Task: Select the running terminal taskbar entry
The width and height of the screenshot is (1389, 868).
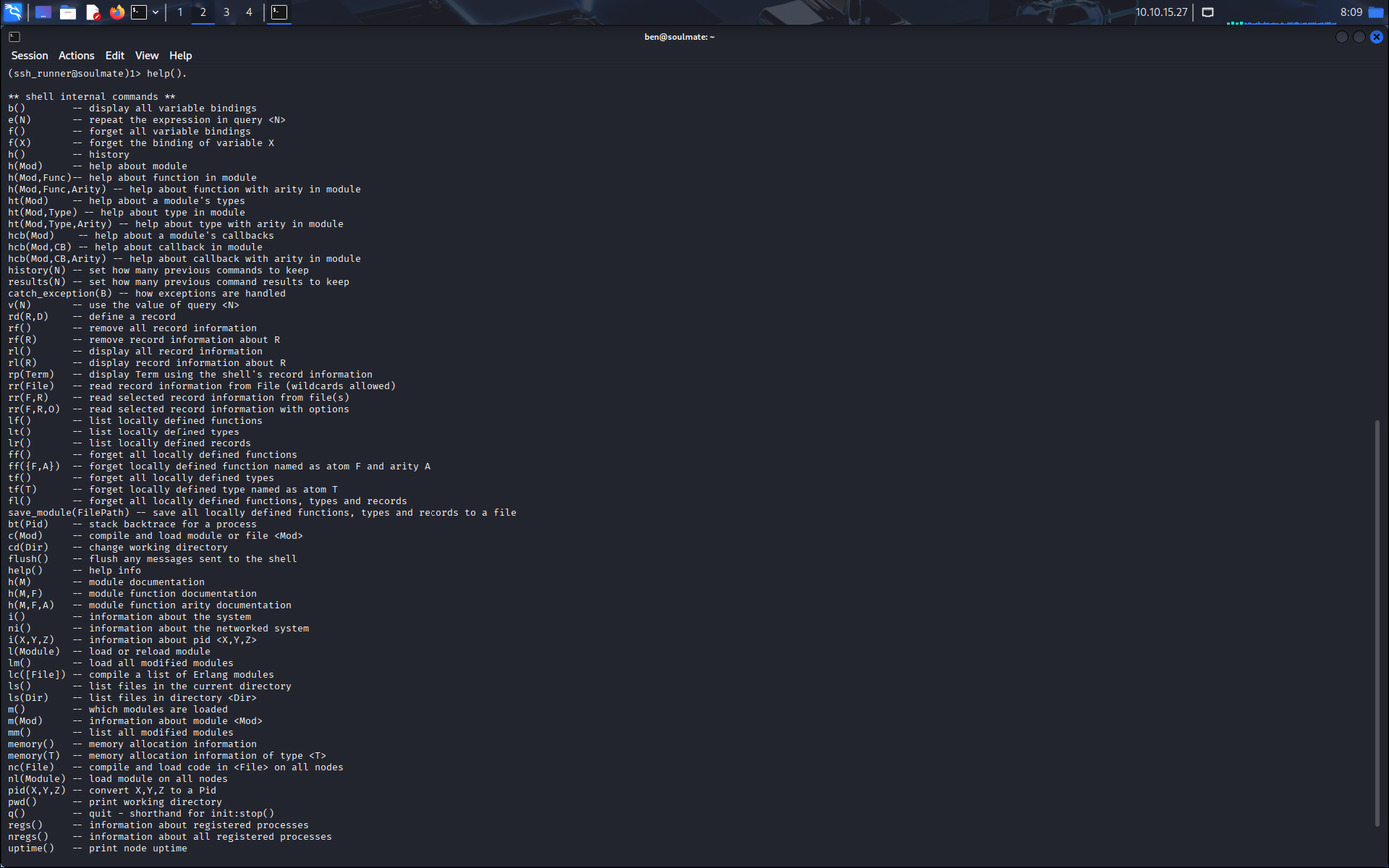Action: pyautogui.click(x=279, y=12)
